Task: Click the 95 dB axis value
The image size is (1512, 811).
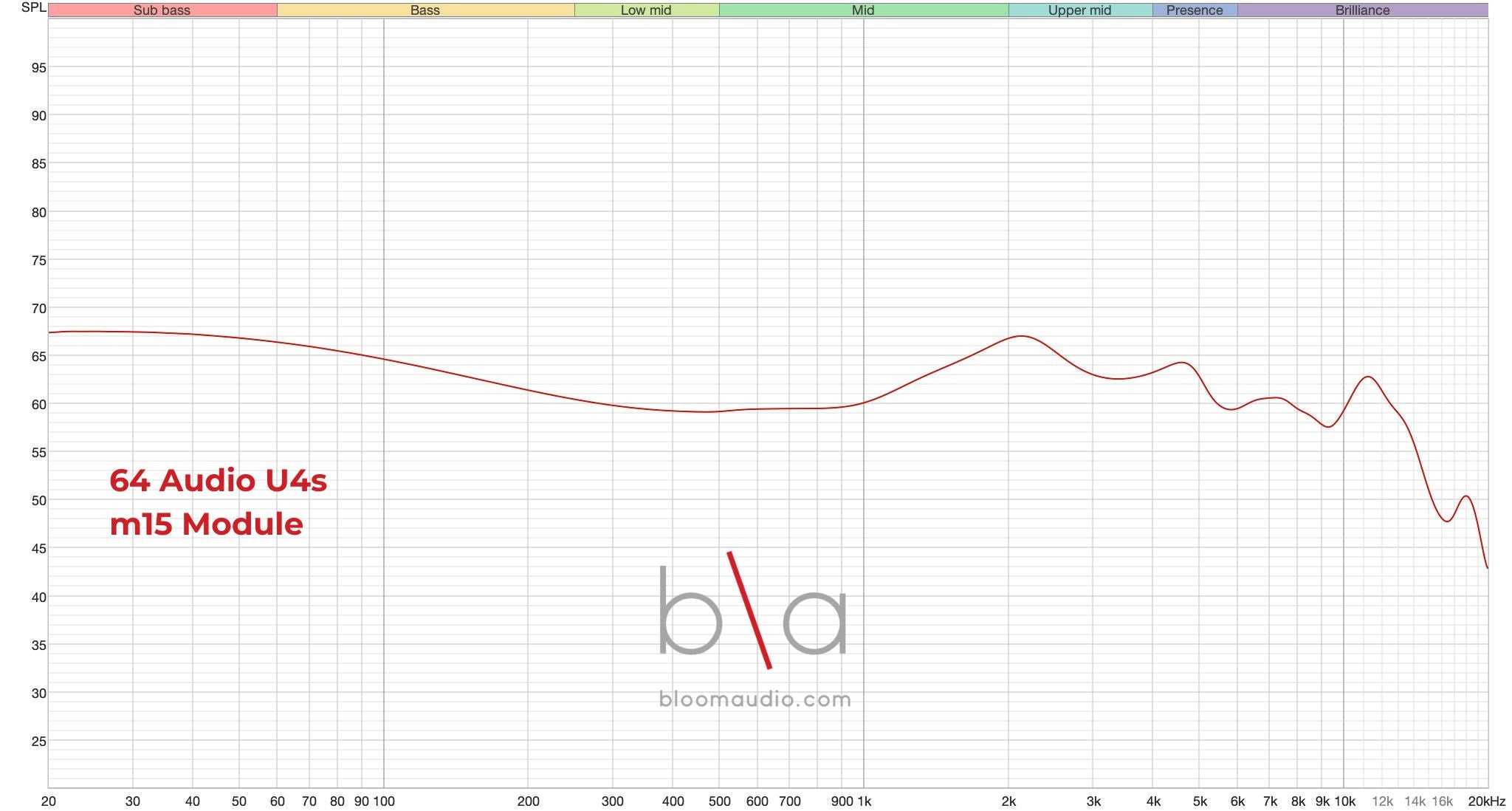Action: coord(38,68)
